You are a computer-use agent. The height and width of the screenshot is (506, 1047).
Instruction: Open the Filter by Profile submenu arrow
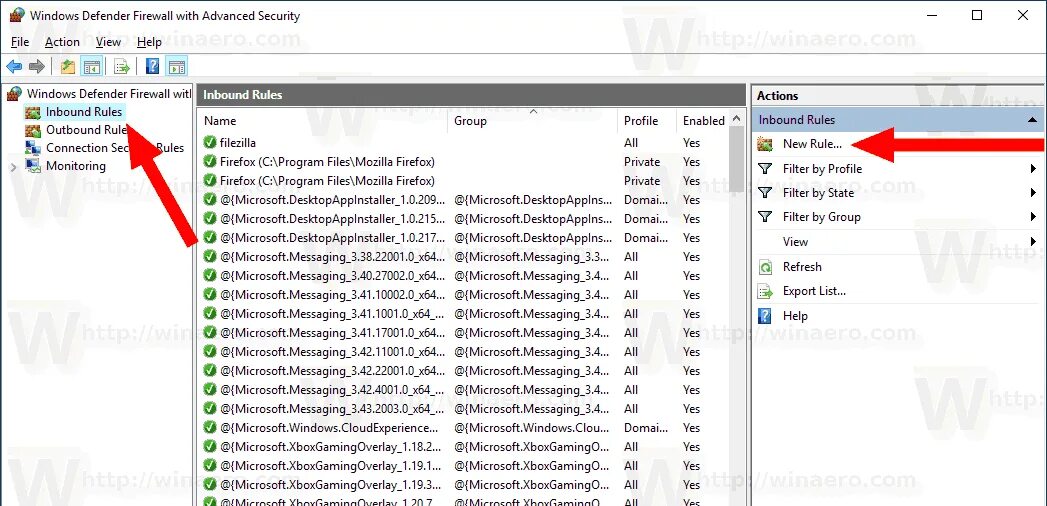(1033, 169)
